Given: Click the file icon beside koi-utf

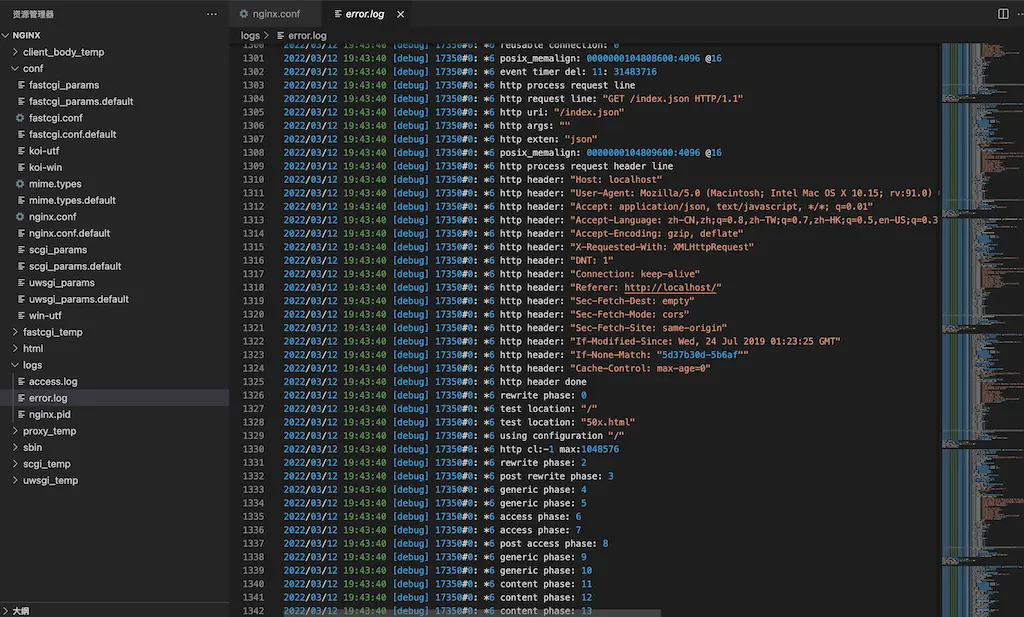Looking at the screenshot, I should (20, 151).
